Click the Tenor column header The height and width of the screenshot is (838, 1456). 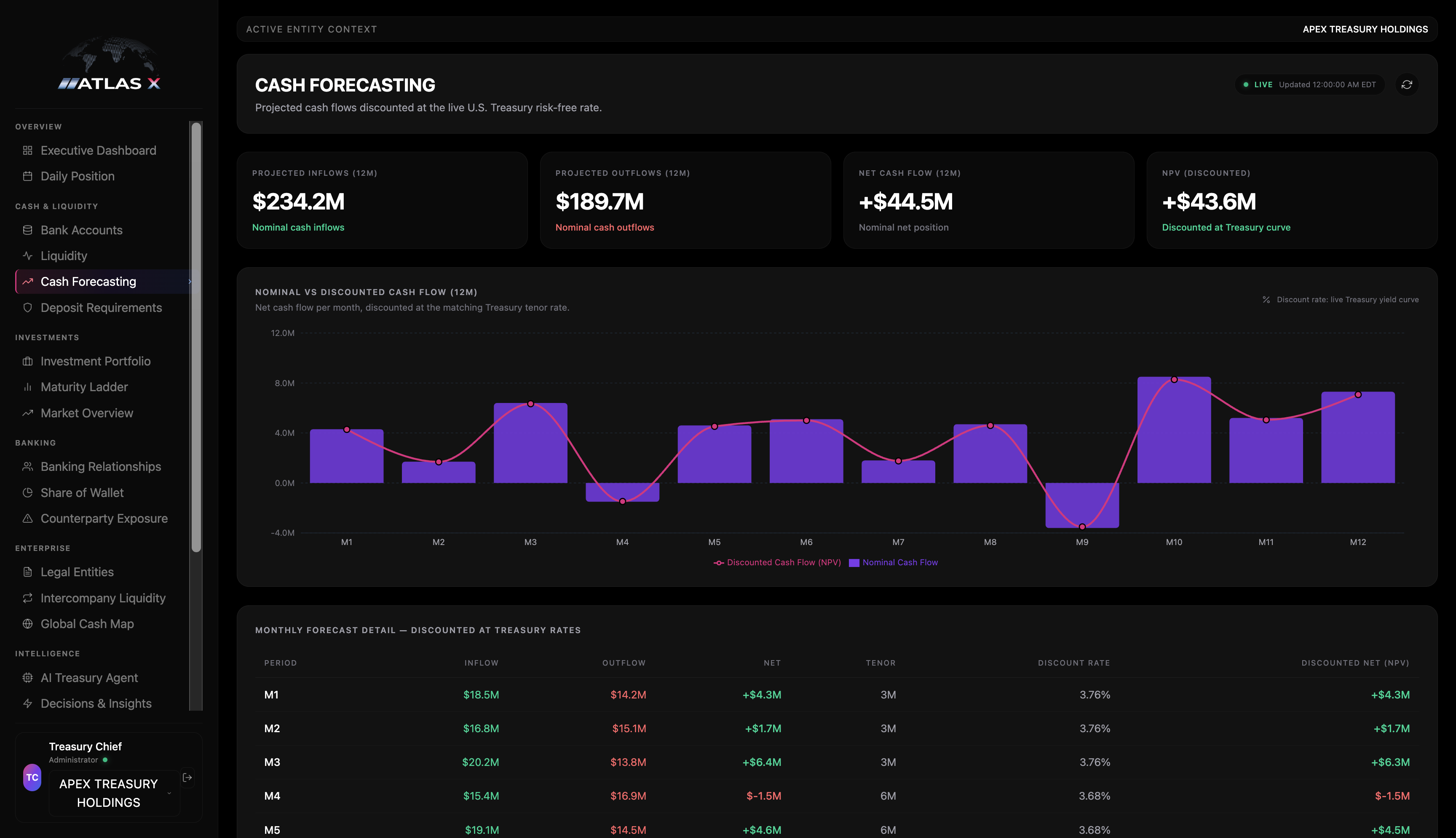[x=881, y=663]
